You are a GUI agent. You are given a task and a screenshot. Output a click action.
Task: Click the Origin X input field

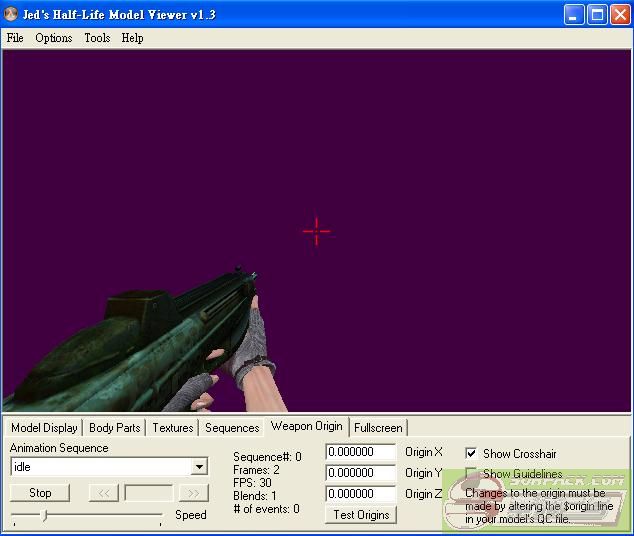(360, 452)
